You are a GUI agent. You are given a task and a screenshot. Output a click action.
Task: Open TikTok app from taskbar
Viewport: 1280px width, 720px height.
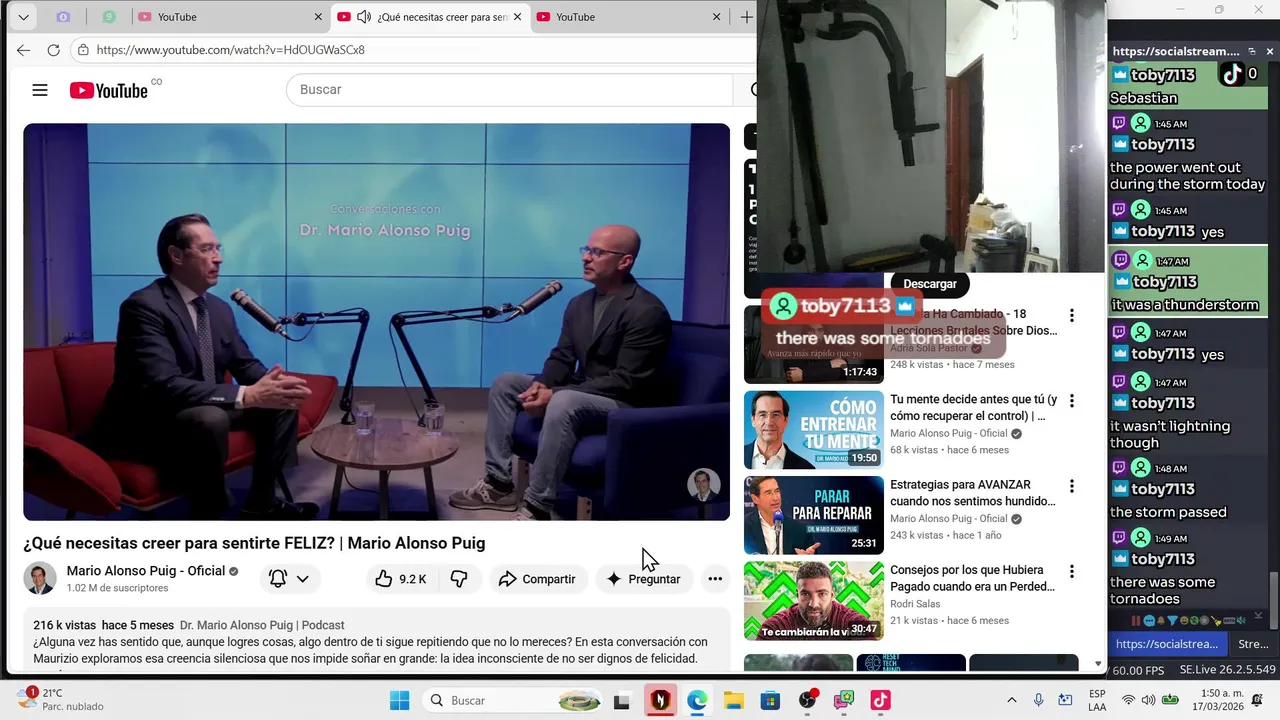click(x=881, y=700)
